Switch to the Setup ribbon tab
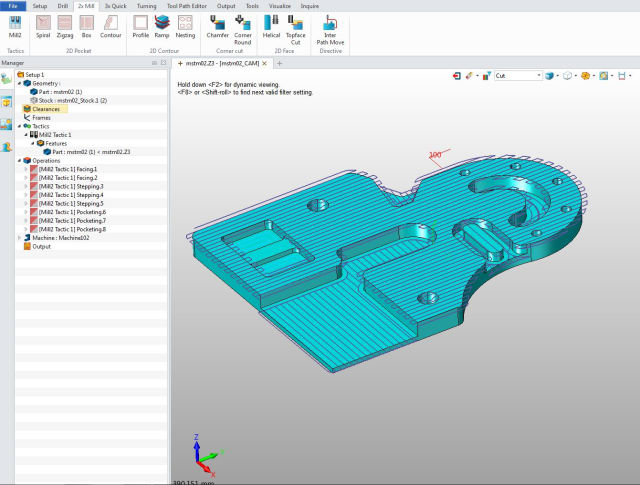The image size is (640, 485). pyautogui.click(x=40, y=6)
